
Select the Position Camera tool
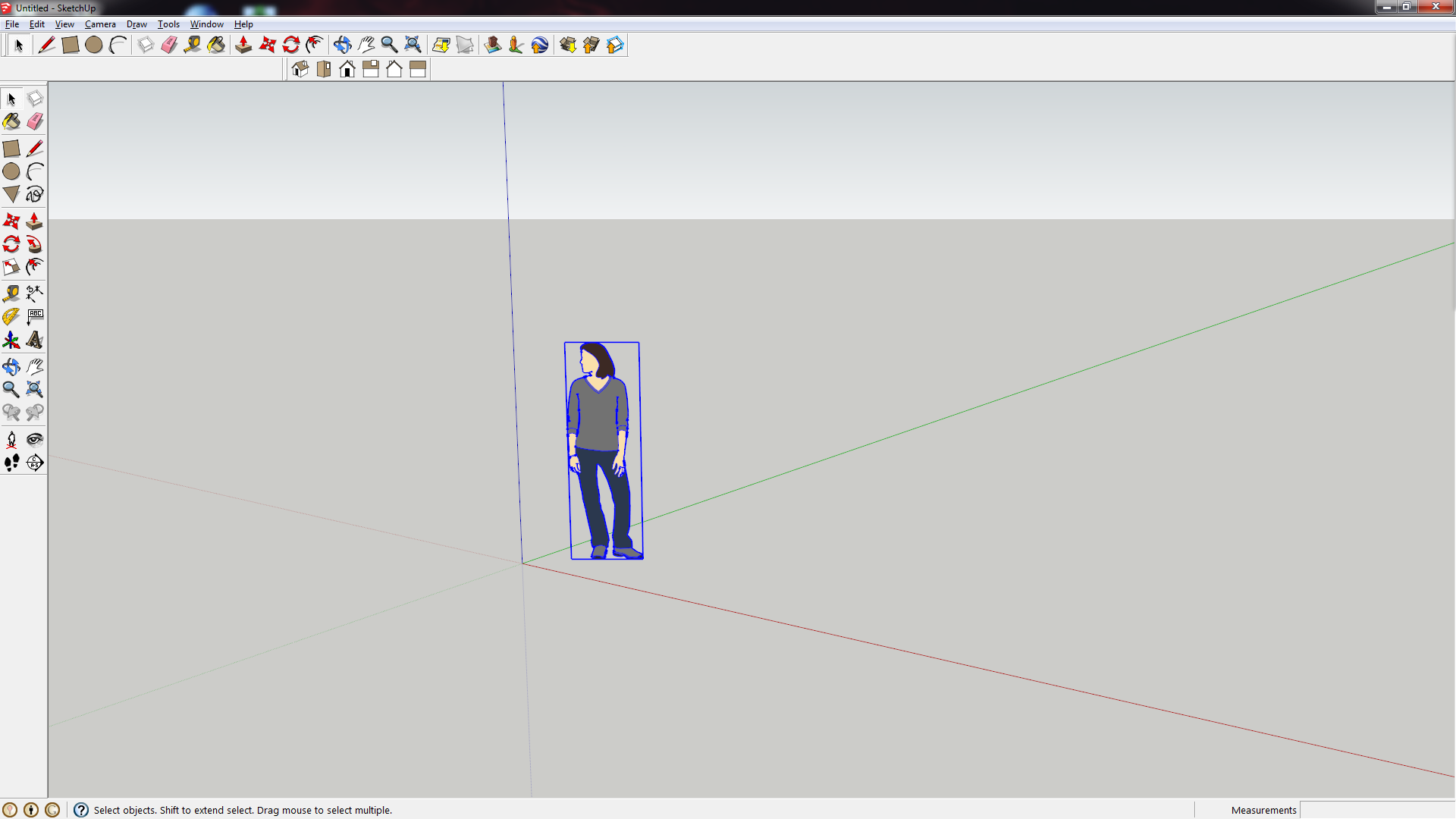11,440
